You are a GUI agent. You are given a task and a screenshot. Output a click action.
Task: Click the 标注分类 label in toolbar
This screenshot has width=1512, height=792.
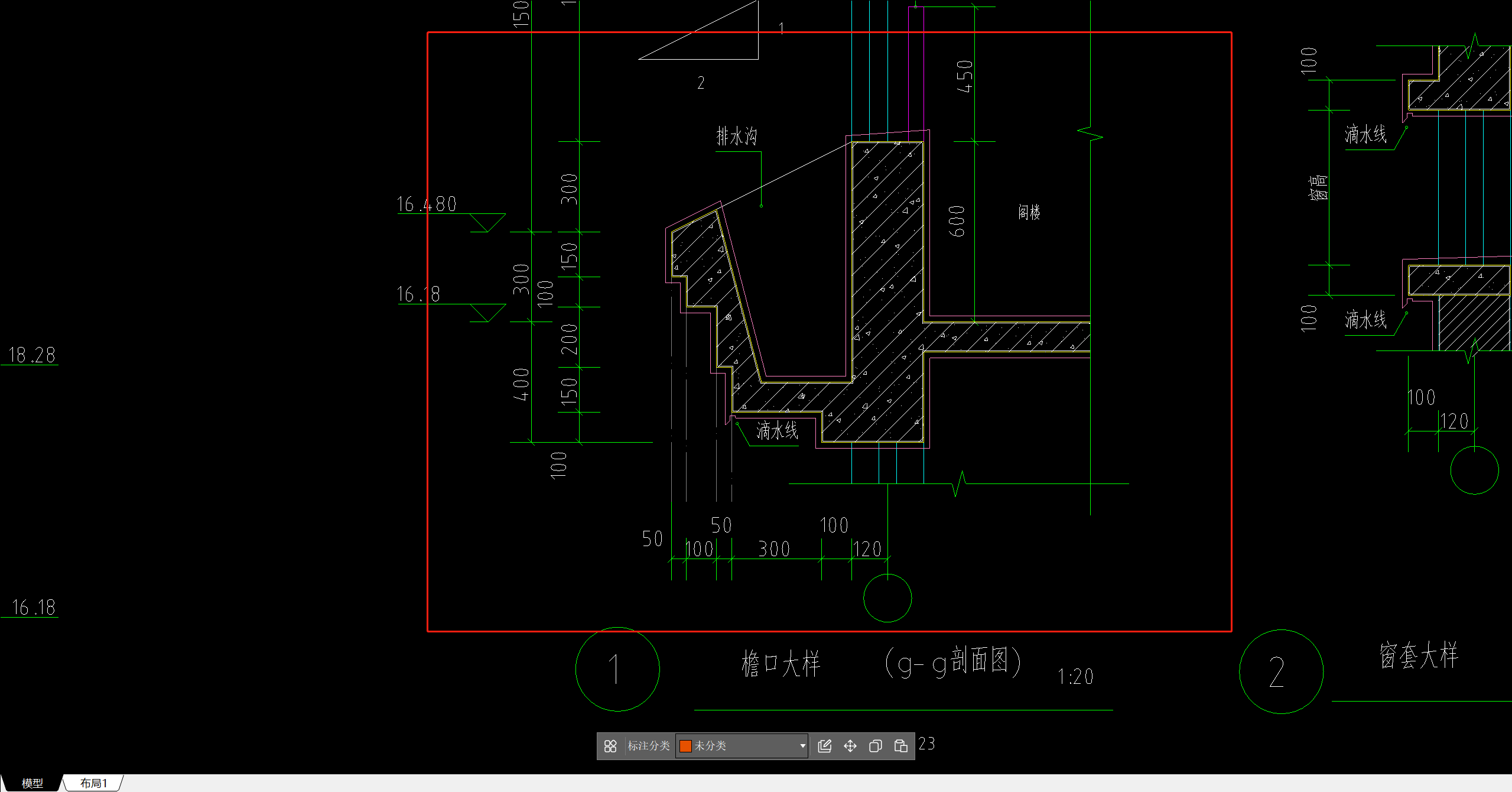click(x=649, y=746)
